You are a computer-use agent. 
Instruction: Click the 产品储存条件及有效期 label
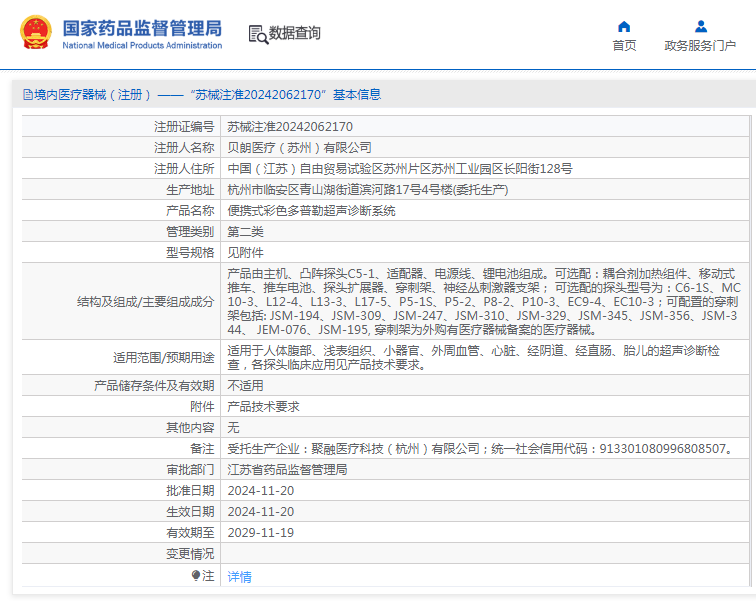(154, 386)
